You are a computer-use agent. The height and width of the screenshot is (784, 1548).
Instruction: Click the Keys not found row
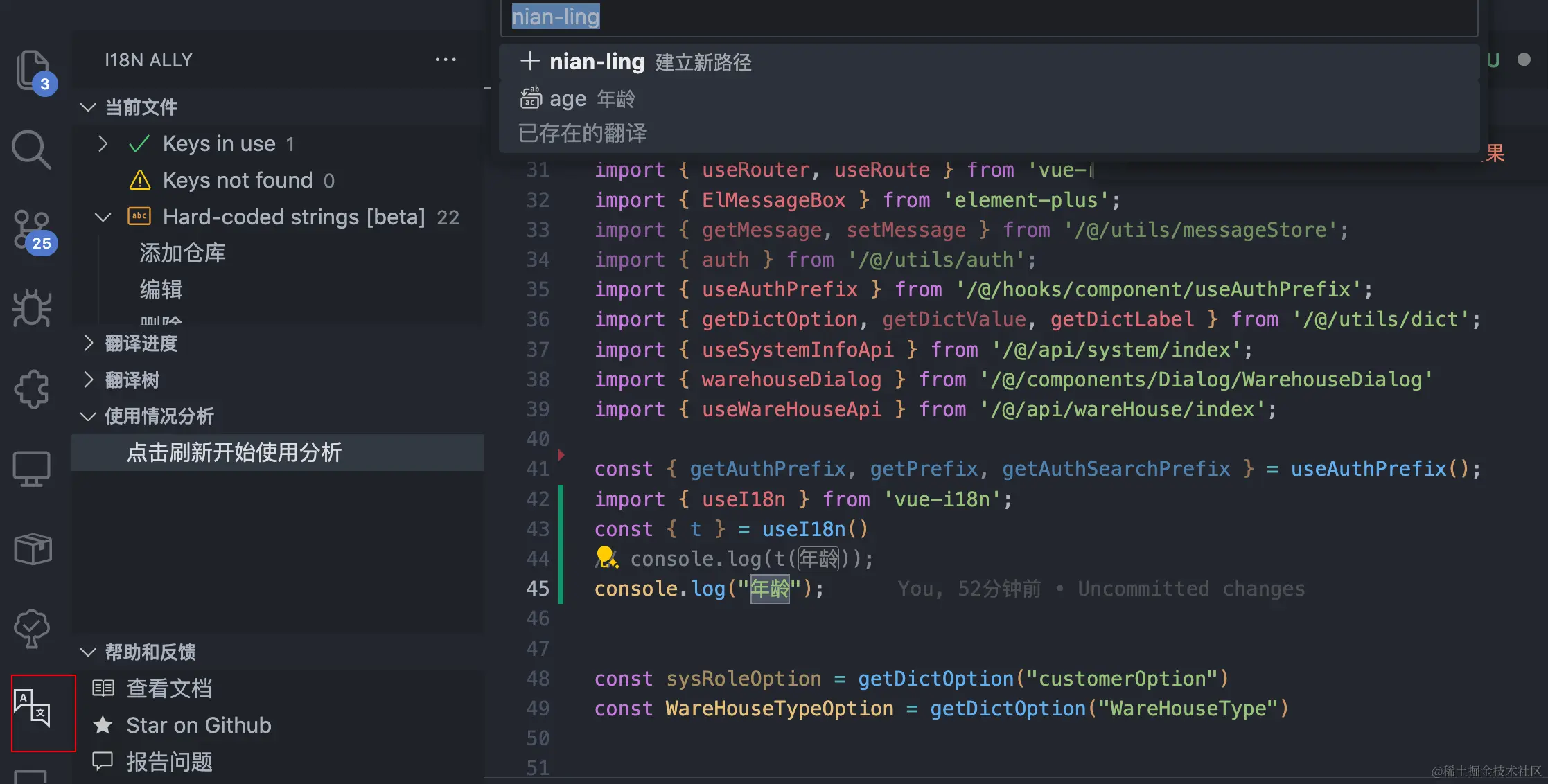(278, 180)
